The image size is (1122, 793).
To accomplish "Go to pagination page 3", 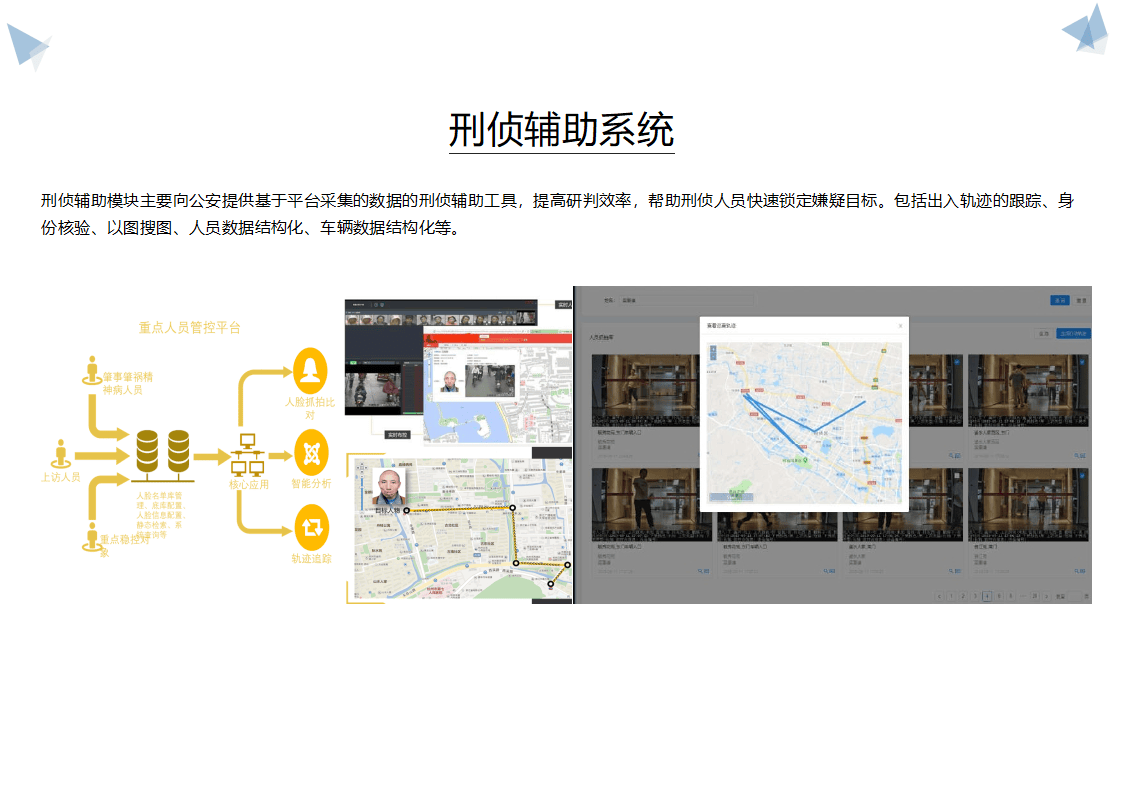I will tap(975, 596).
